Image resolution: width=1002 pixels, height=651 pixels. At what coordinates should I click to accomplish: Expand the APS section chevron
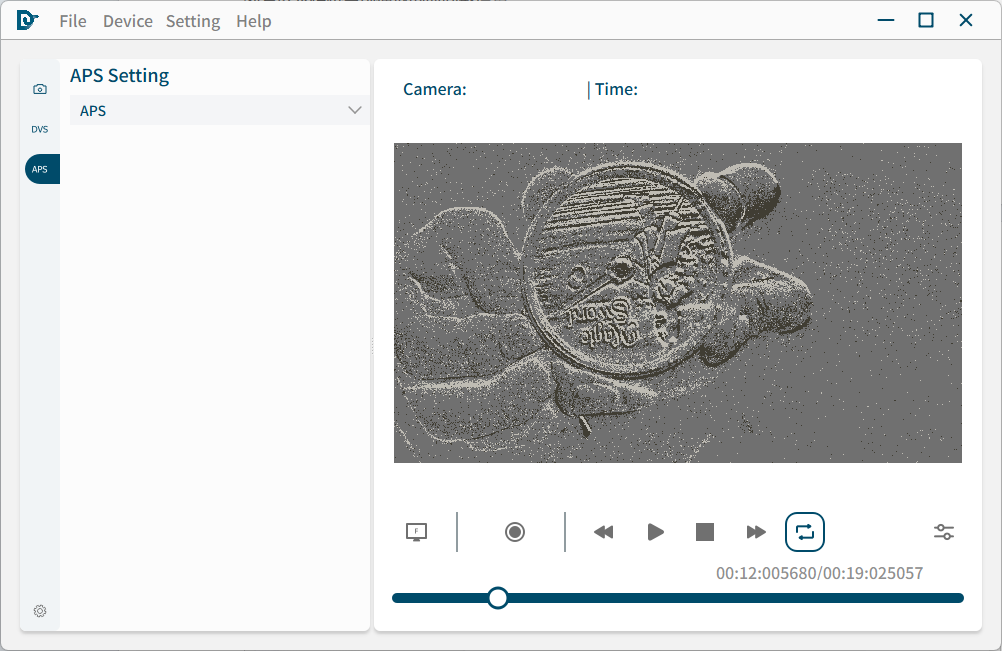[354, 110]
